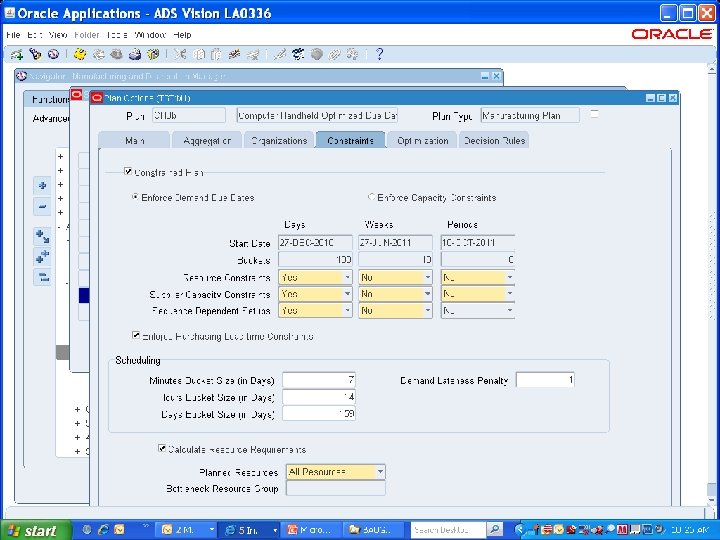Open Resource Constraints Days dropdown
This screenshot has width=720, height=540.
point(348,277)
